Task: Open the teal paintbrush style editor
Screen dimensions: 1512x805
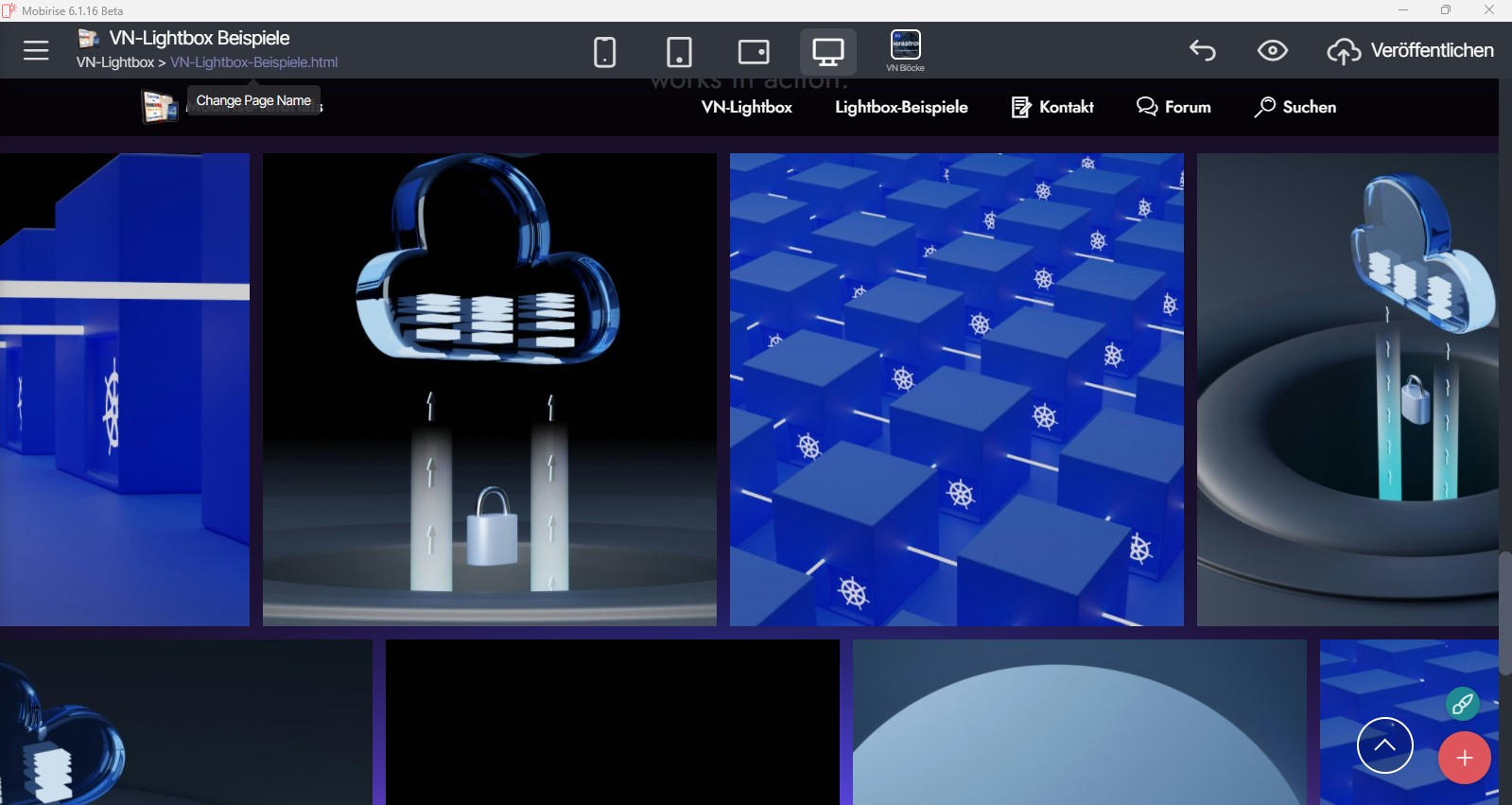Action: [x=1462, y=704]
